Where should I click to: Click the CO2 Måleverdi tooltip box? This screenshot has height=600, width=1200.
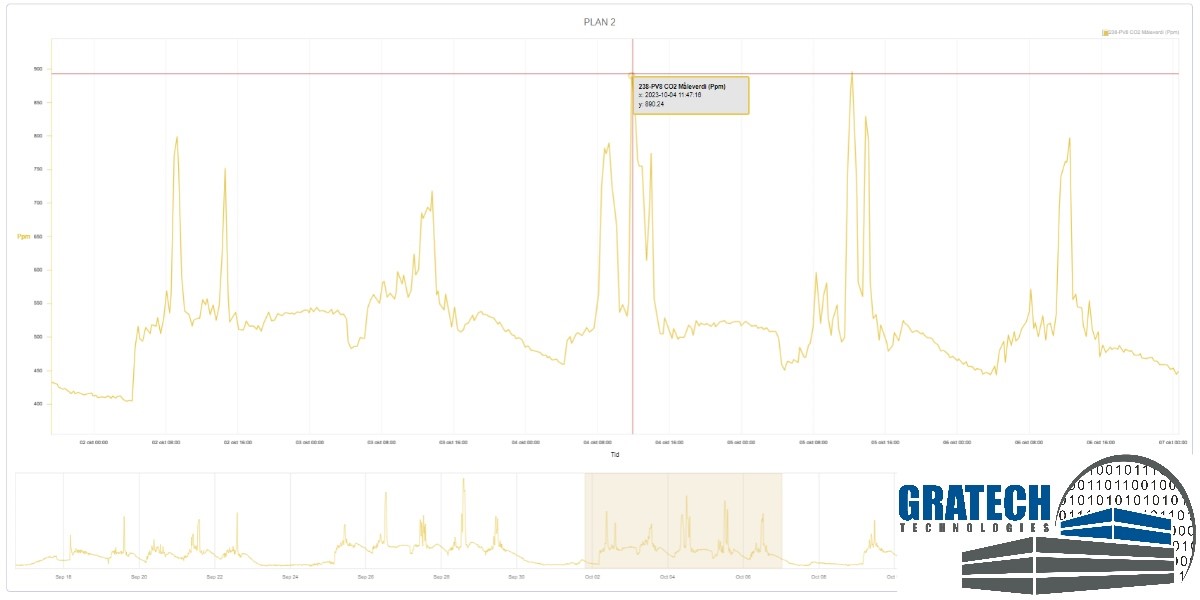coord(692,95)
